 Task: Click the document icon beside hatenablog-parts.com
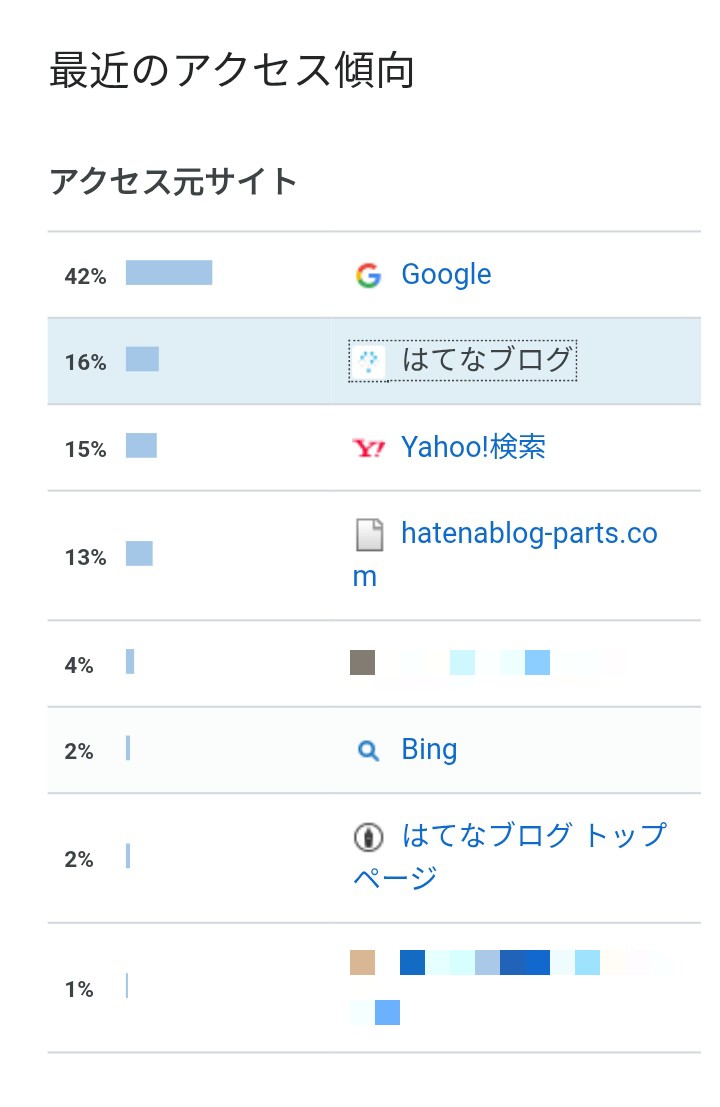pos(369,534)
